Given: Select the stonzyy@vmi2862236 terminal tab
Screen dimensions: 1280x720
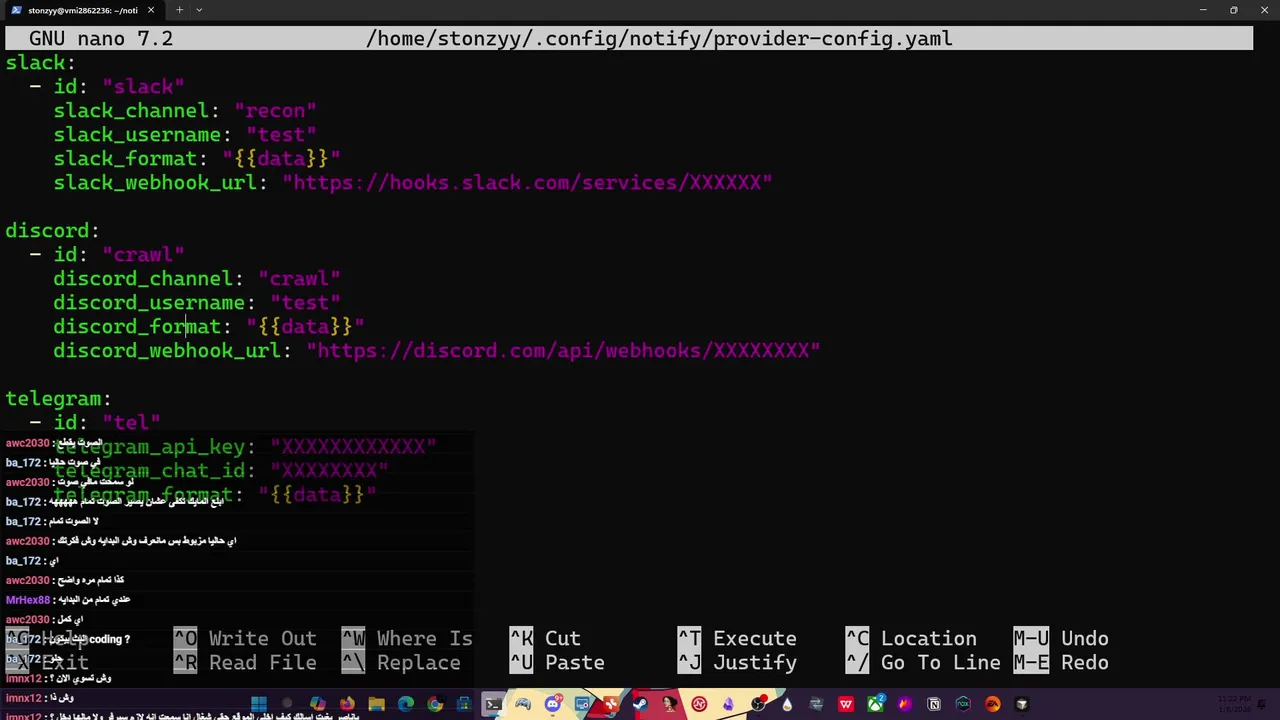Looking at the screenshot, I should (84, 10).
